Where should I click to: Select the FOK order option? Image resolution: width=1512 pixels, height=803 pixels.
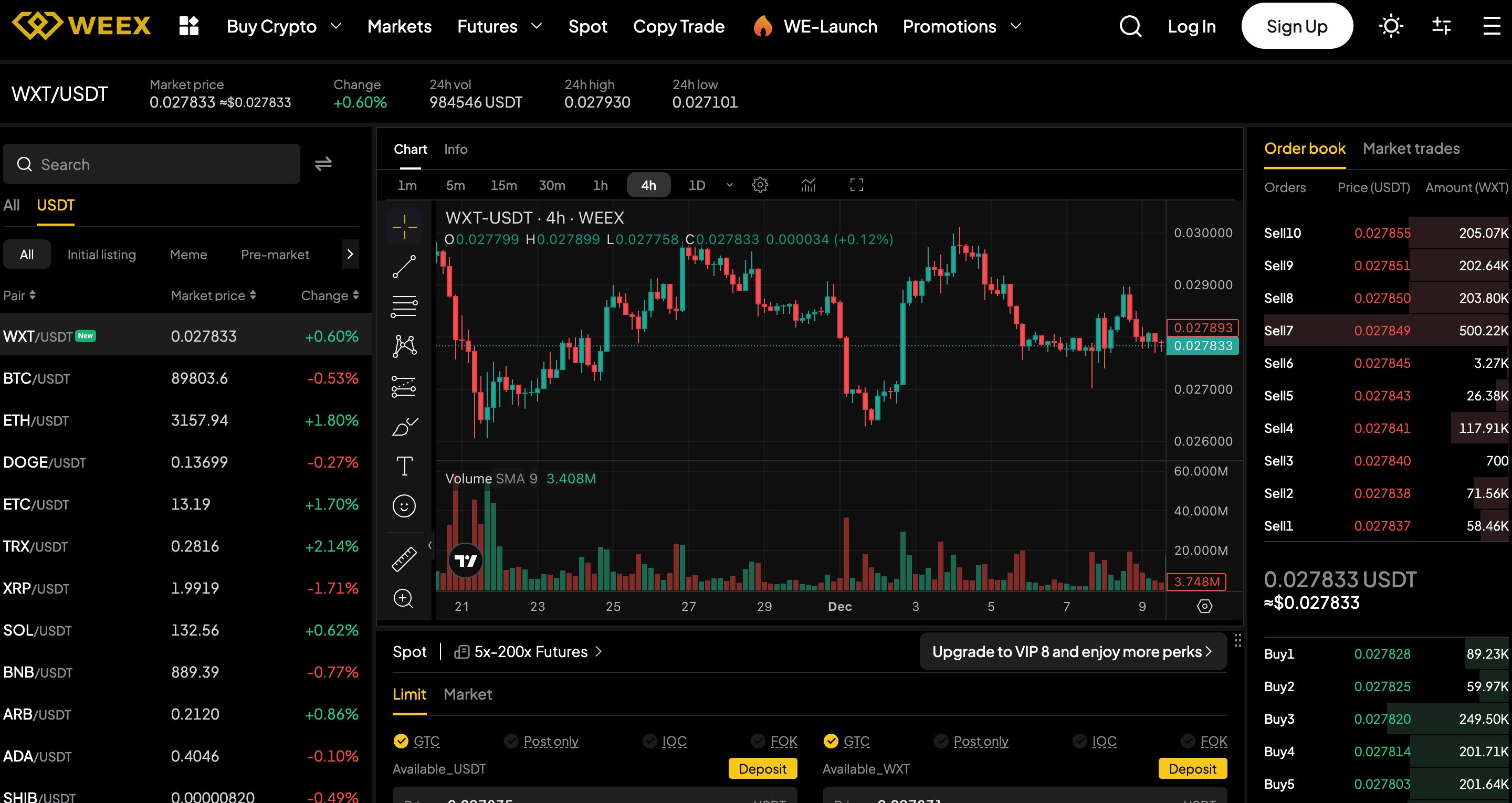coord(782,741)
